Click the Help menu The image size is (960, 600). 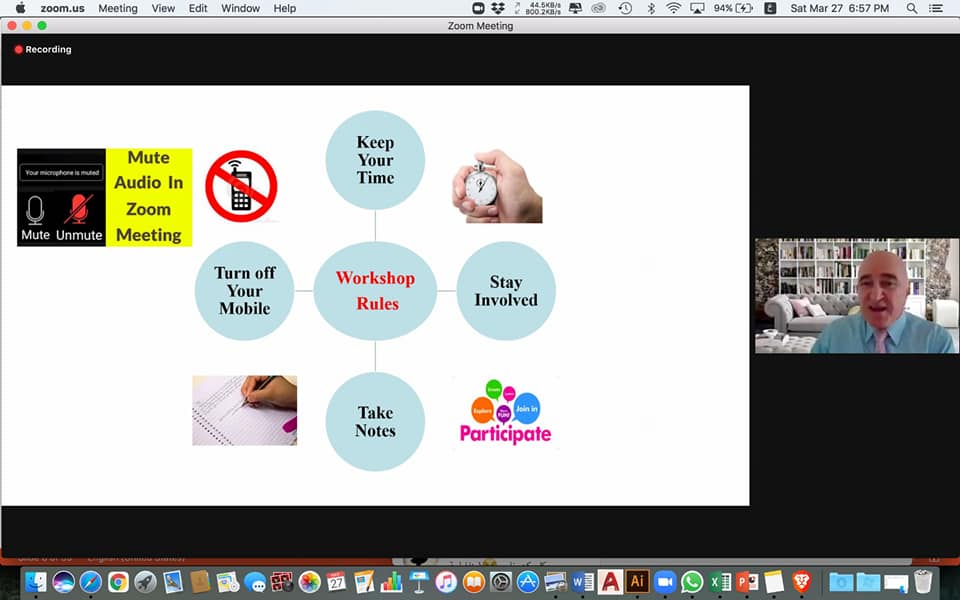pos(285,8)
